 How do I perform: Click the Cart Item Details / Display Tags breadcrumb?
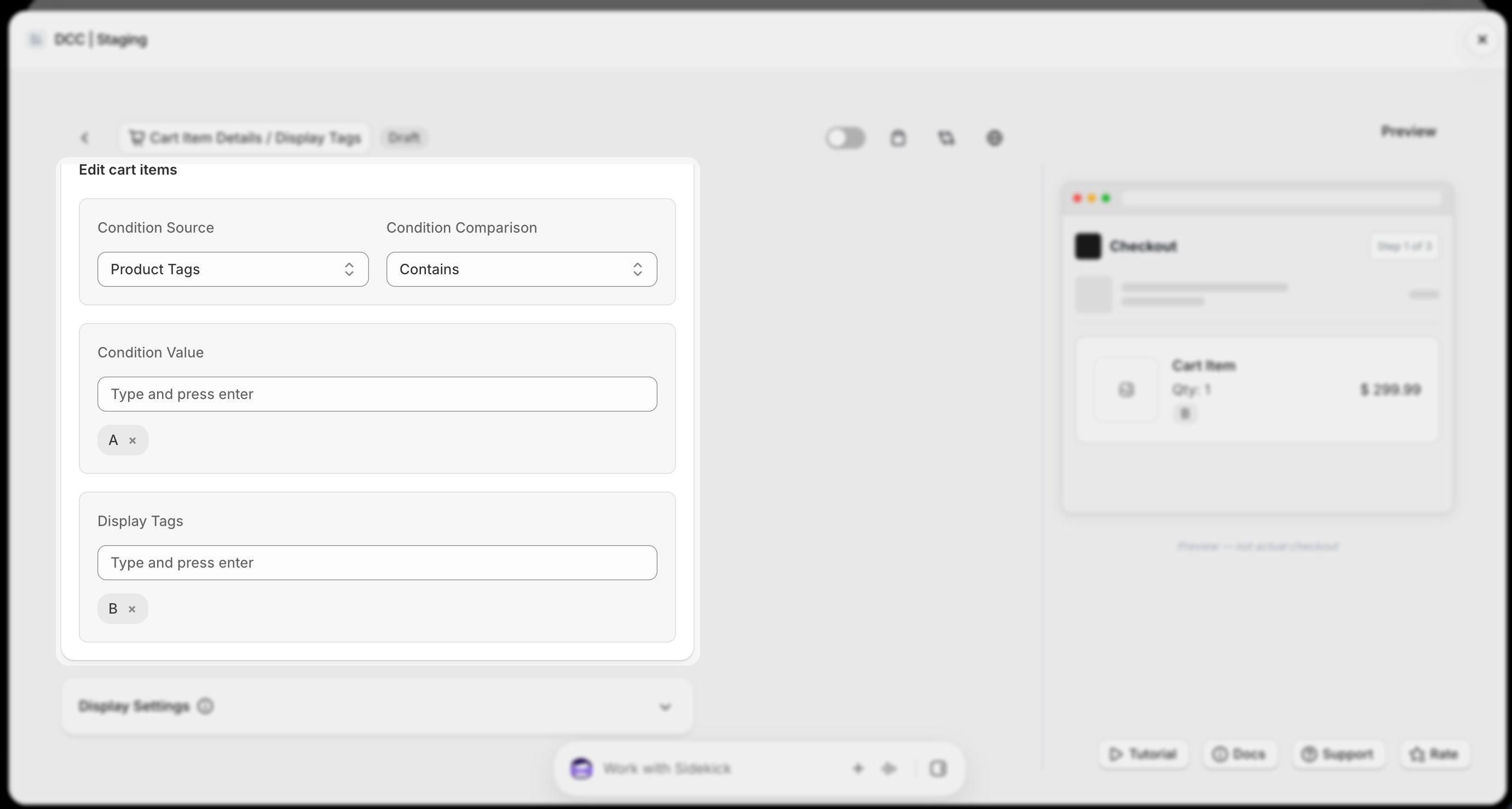point(245,138)
